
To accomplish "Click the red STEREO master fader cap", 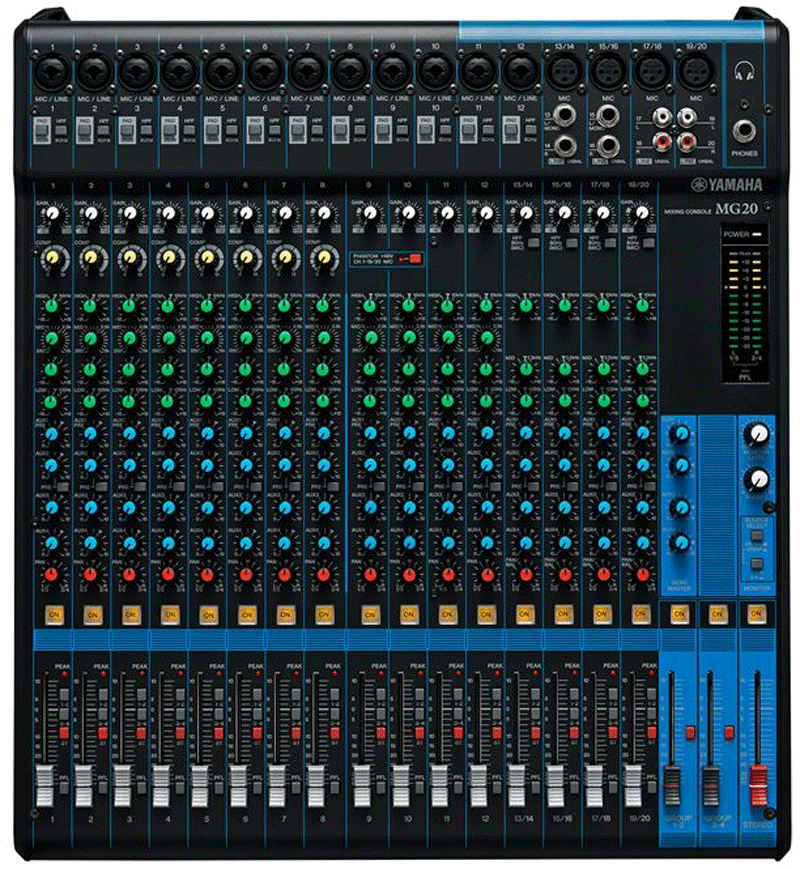I will (758, 786).
